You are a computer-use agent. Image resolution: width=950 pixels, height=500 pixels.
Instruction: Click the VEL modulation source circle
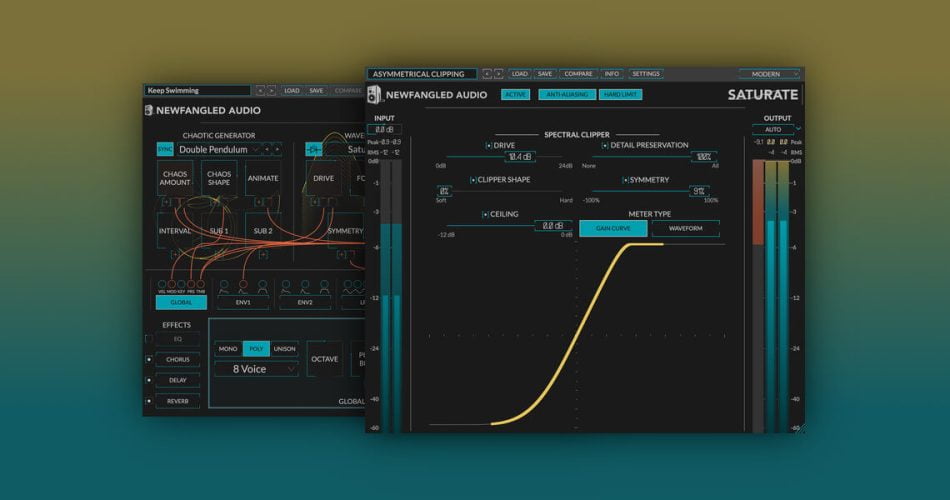(162, 284)
